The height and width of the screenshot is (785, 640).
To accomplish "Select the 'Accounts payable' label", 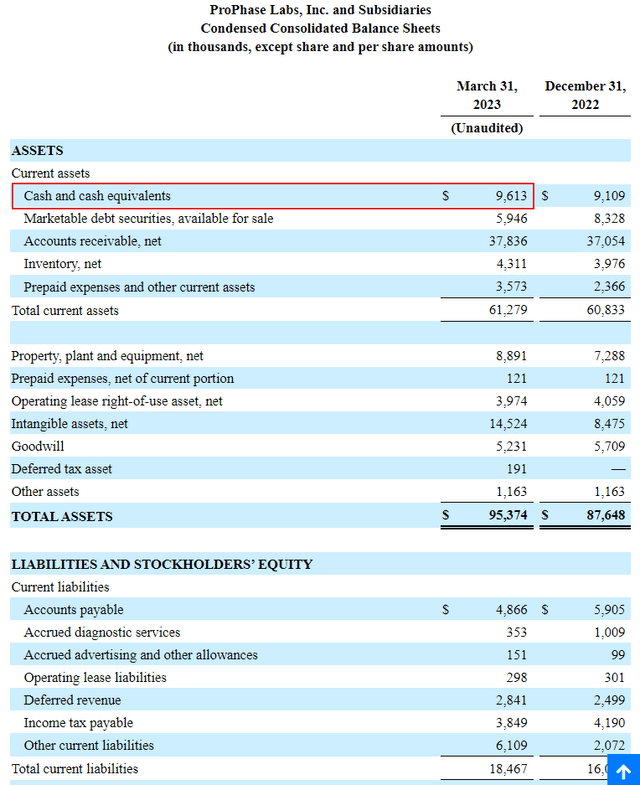I will click(74, 610).
